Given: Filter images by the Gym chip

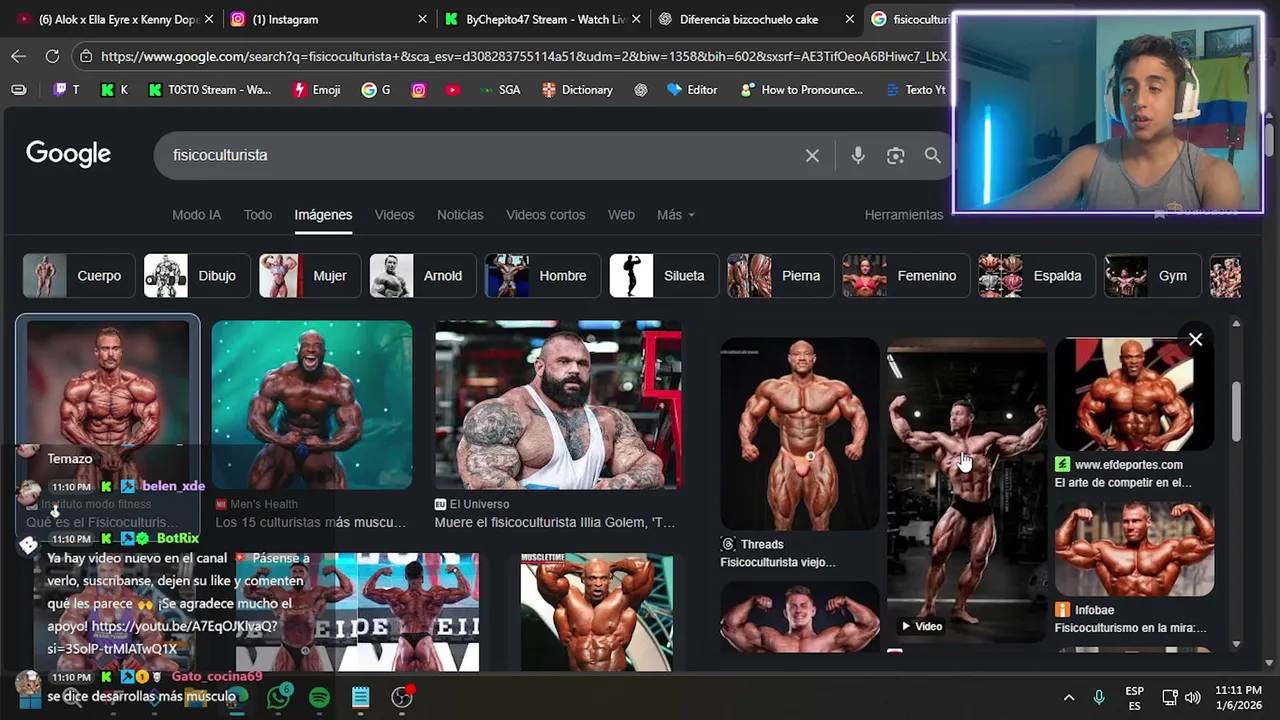Looking at the screenshot, I should (x=1152, y=276).
